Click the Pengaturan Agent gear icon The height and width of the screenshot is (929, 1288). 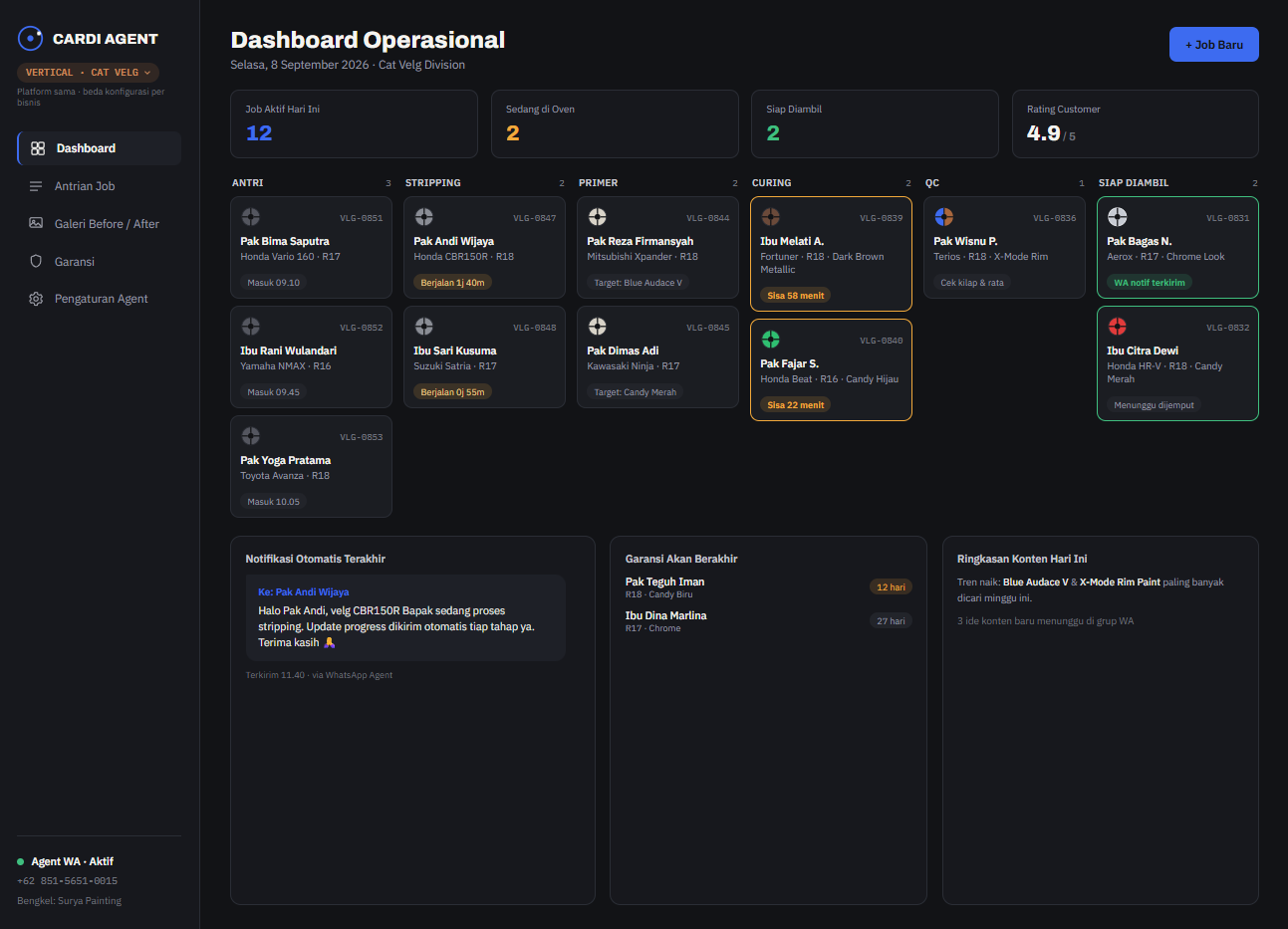36,299
